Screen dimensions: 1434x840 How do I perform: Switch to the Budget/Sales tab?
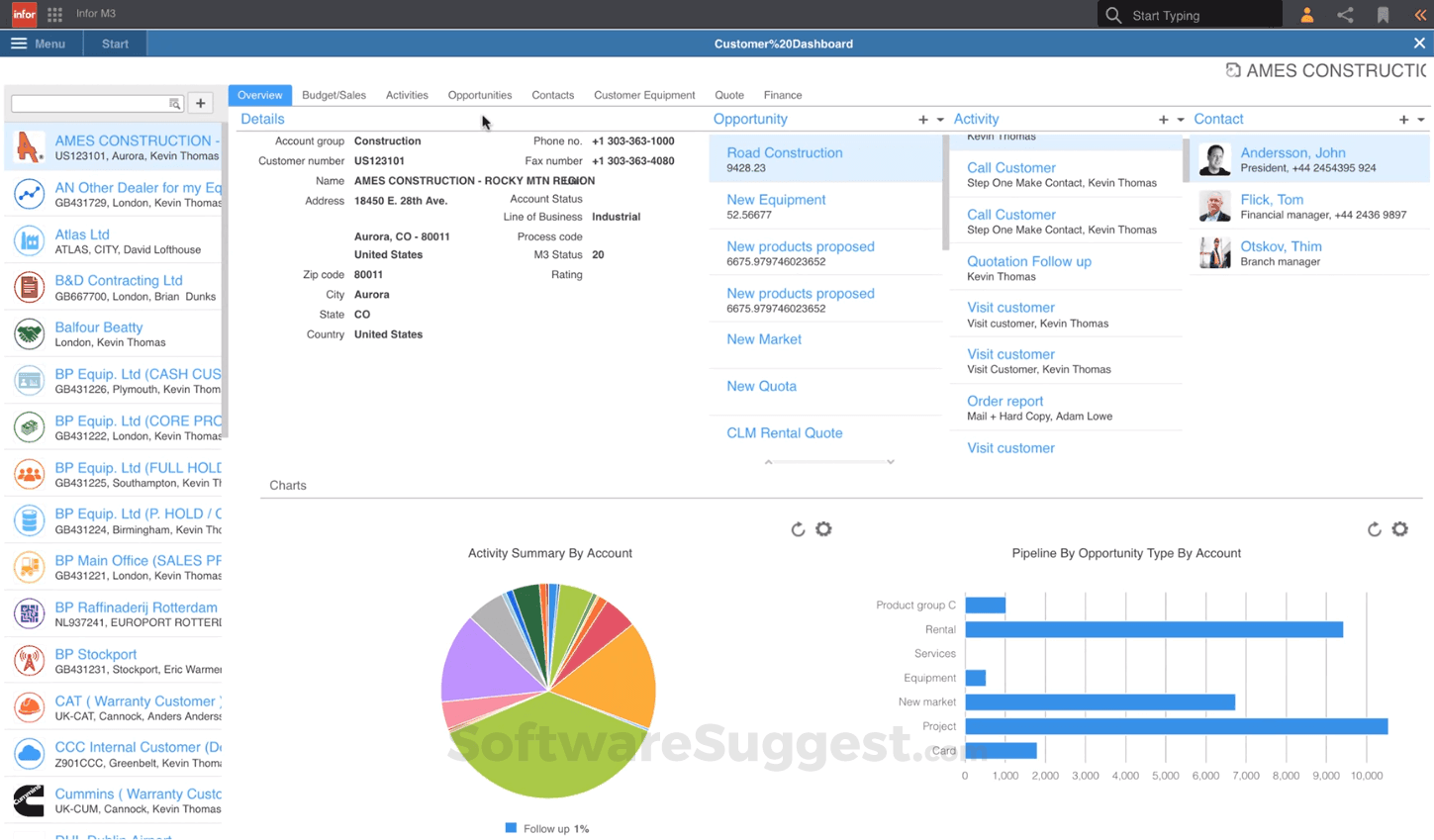(x=334, y=95)
